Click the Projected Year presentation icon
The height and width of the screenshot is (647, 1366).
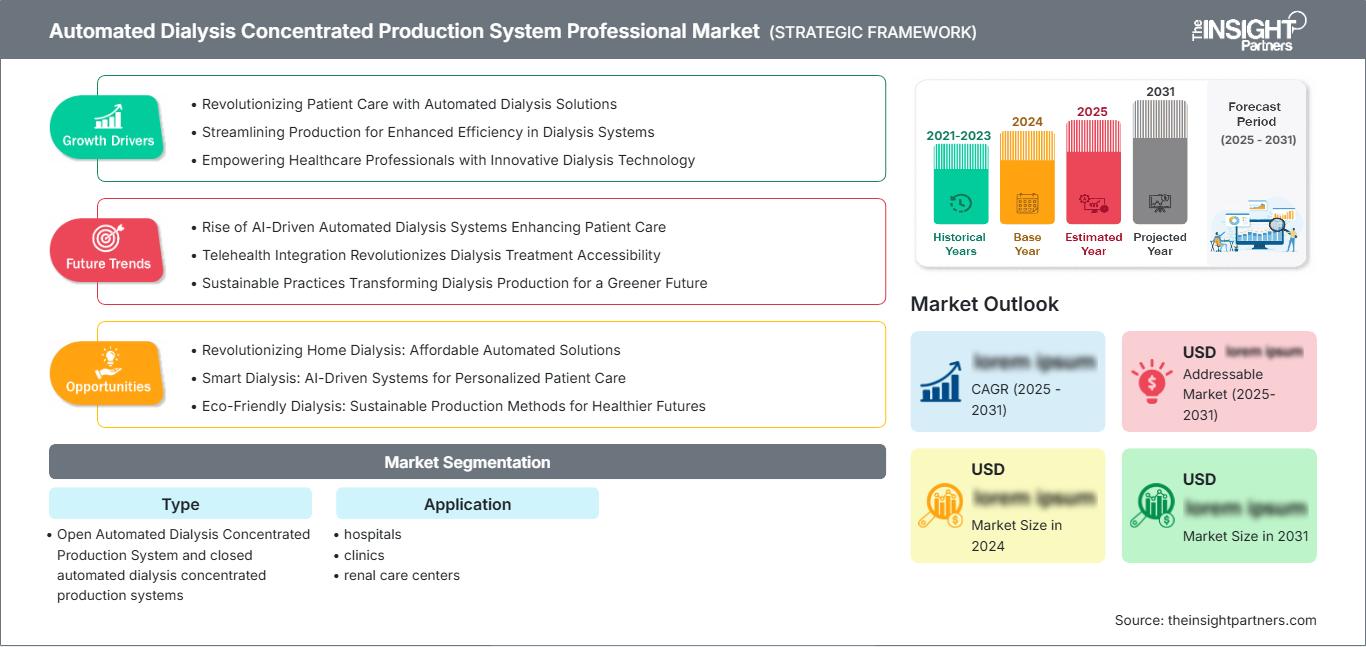[1160, 203]
